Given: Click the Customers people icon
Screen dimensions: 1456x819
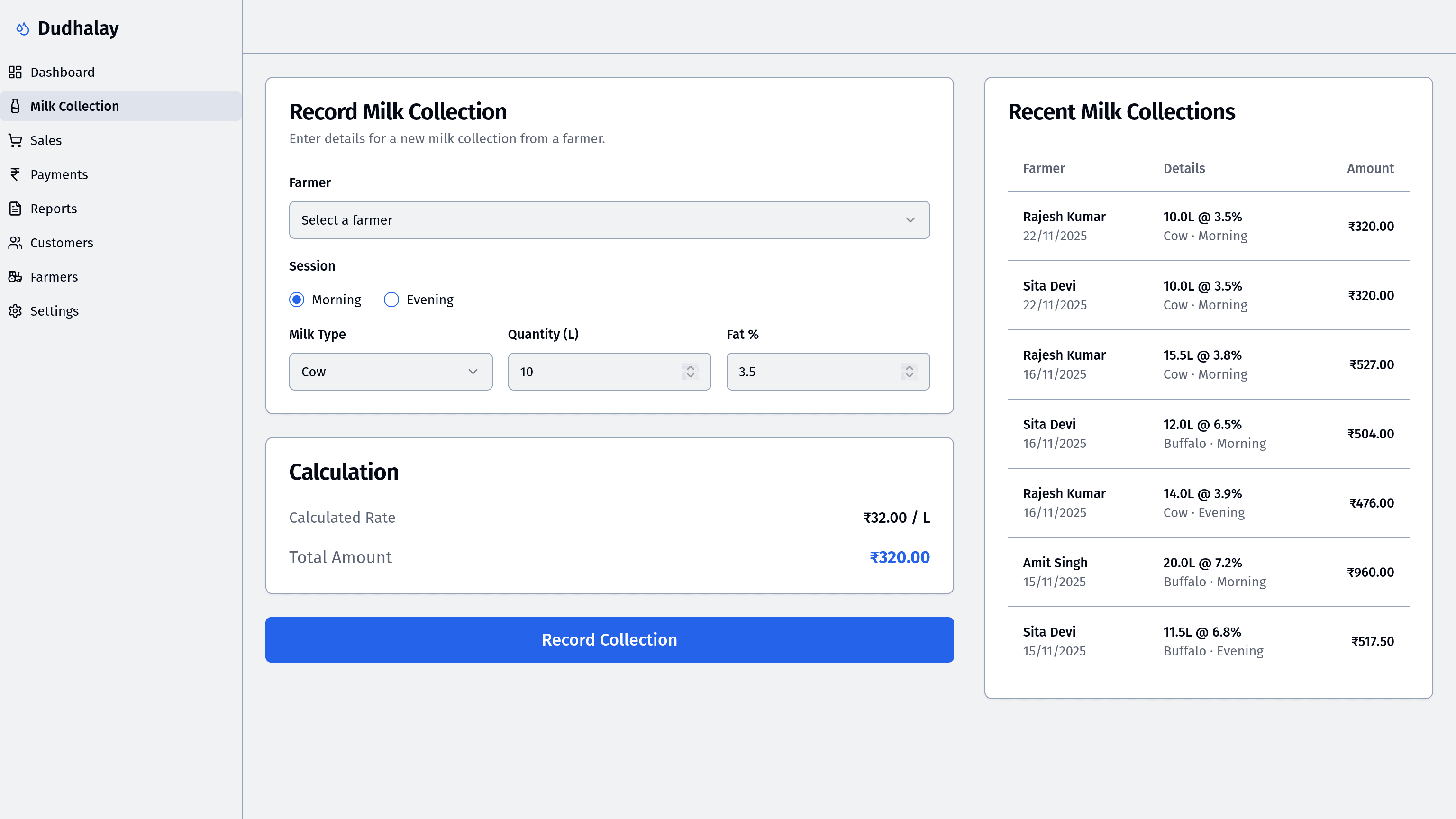Looking at the screenshot, I should point(15,243).
